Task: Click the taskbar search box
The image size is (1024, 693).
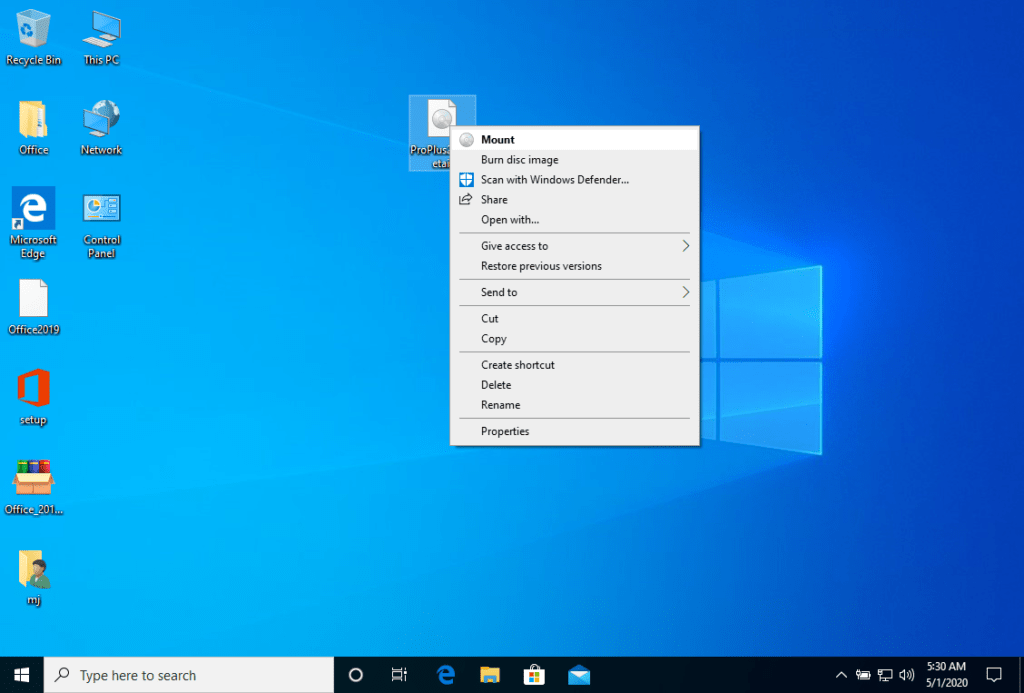Action: [190, 675]
